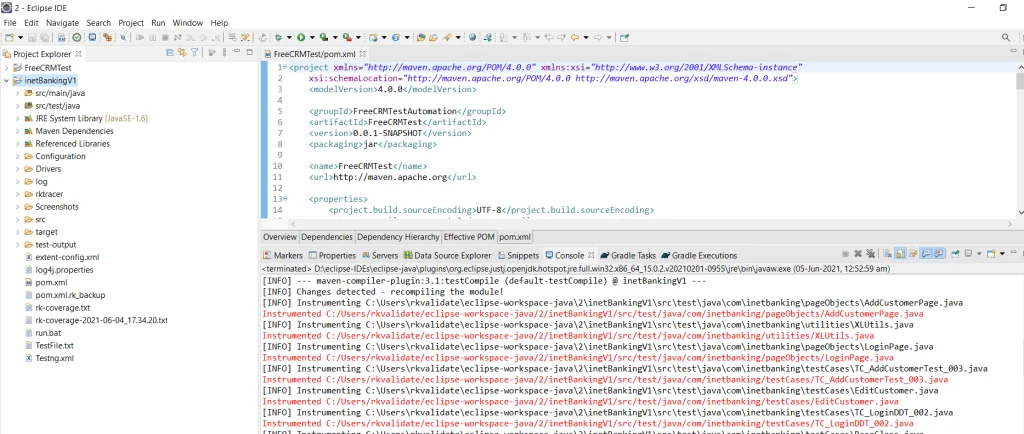Expand the Maven Dependencies node
This screenshot has width=1024, height=434.
[x=18, y=131]
